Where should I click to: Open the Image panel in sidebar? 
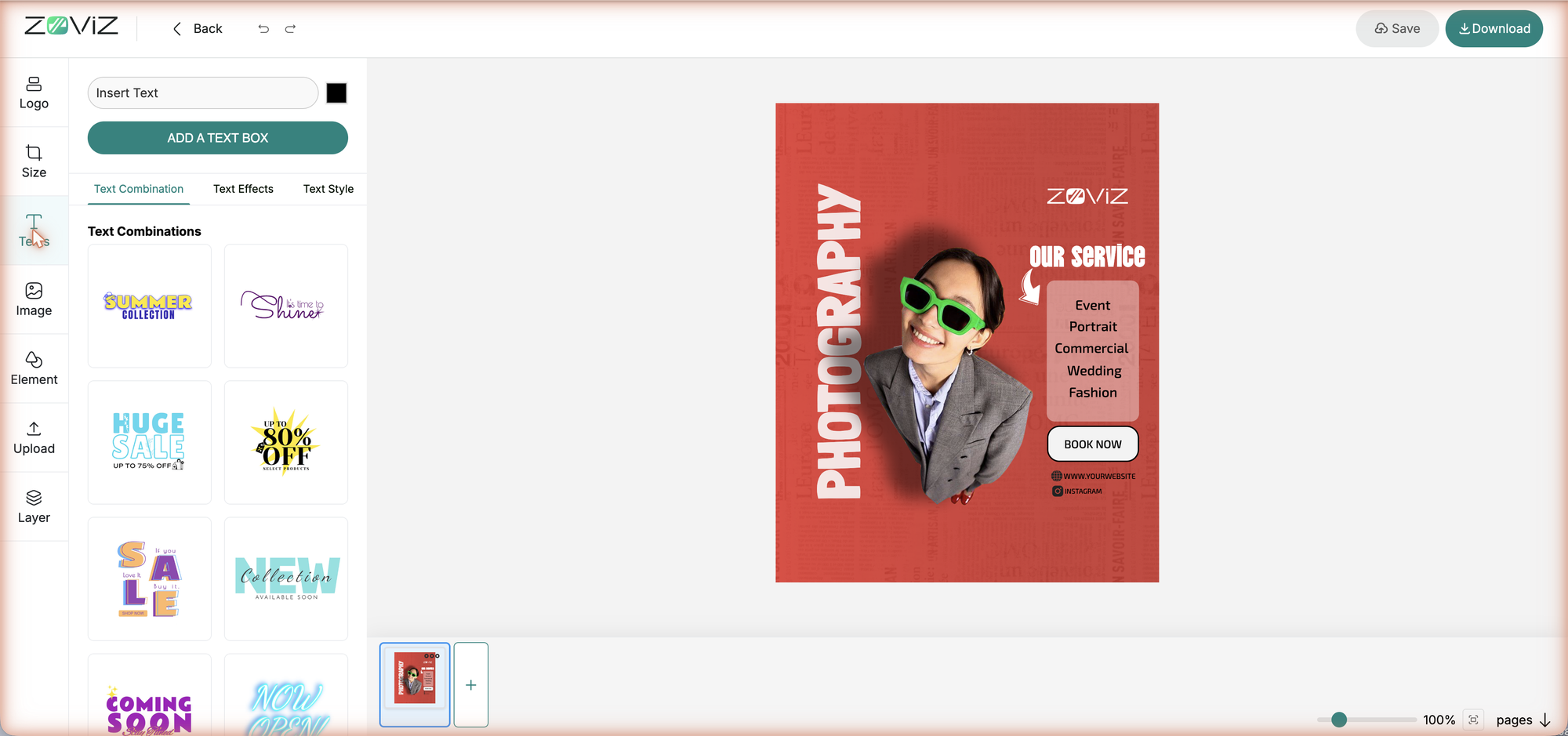point(34,300)
